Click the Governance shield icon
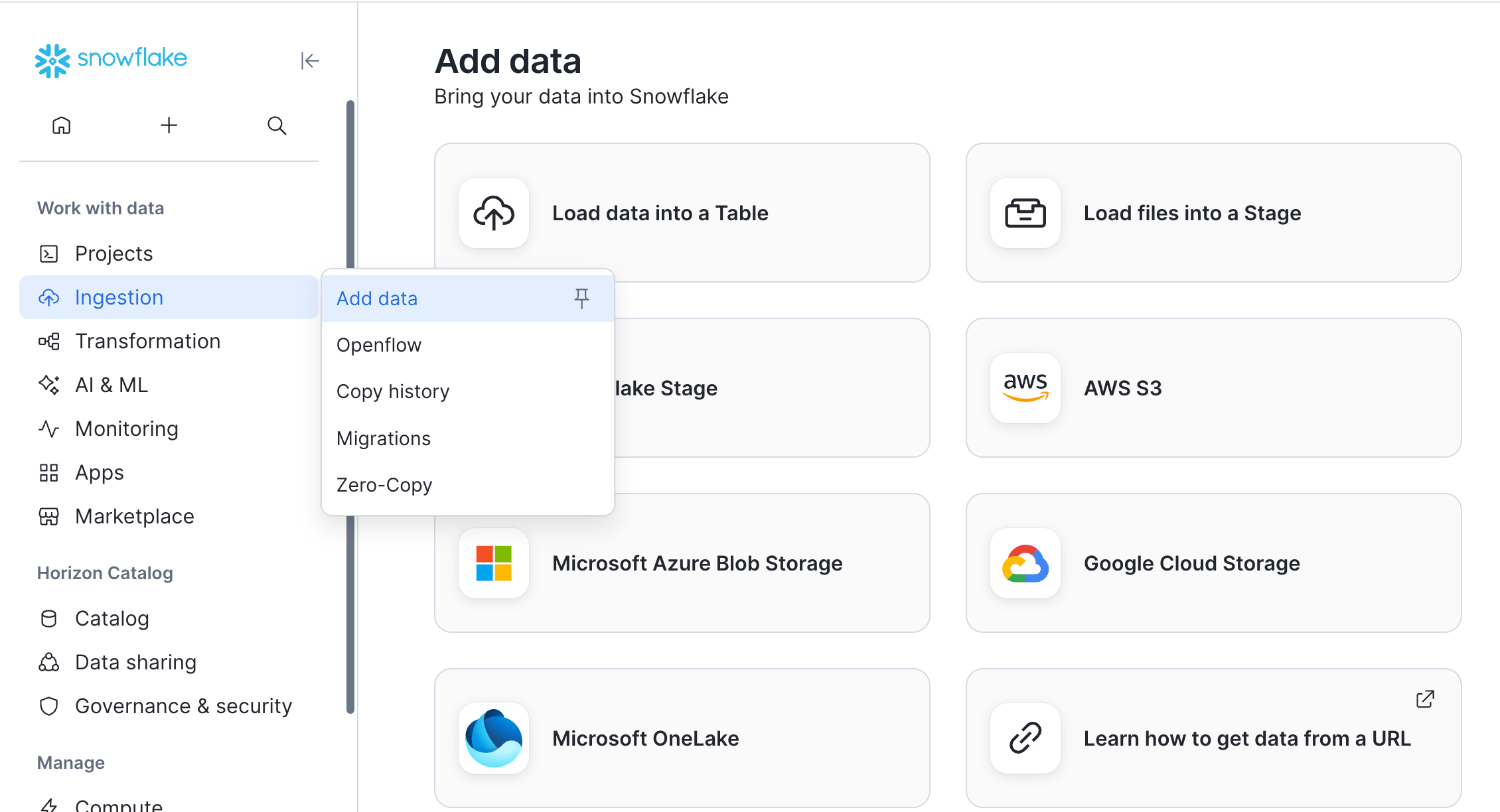 coord(49,706)
